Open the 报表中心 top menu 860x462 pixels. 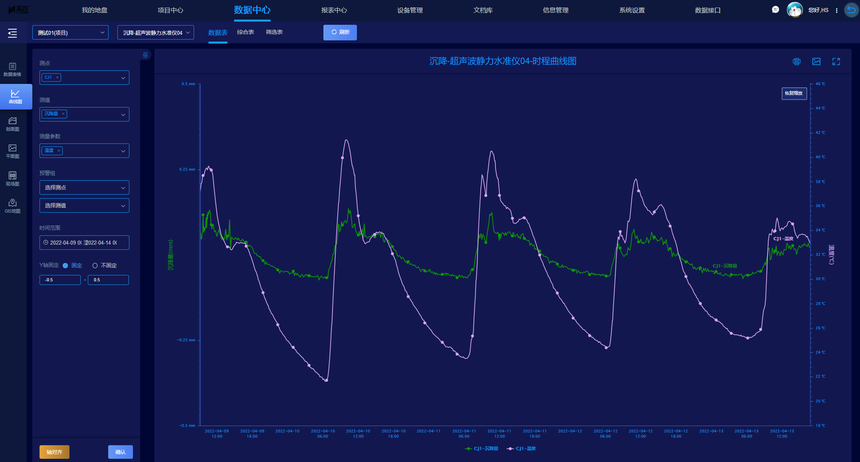point(334,10)
